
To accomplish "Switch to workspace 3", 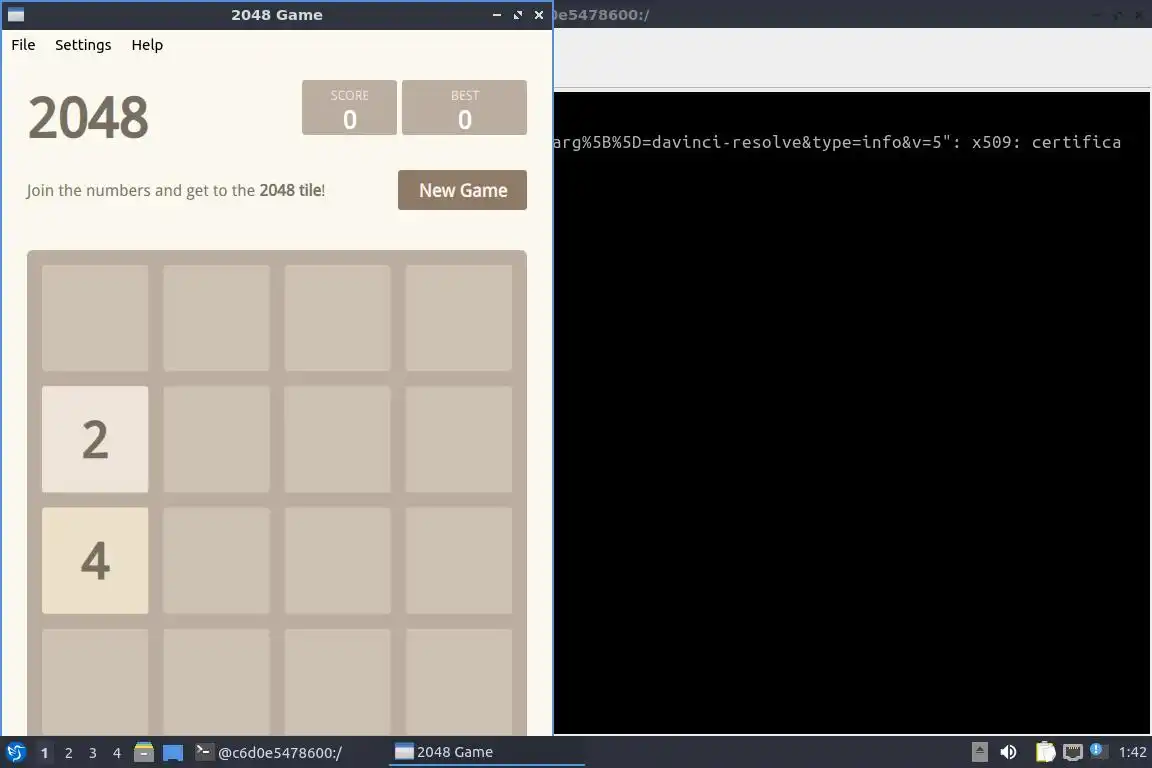I will click(x=93, y=753).
